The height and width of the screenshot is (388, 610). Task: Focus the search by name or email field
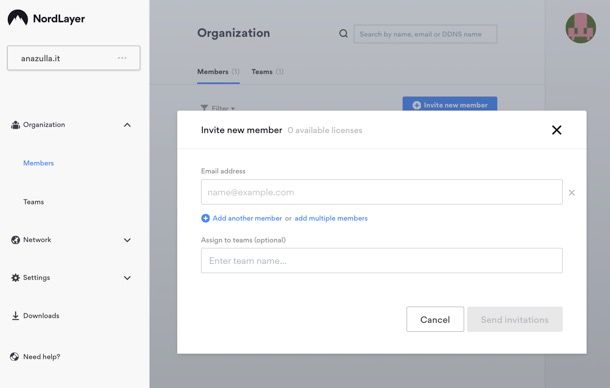tap(425, 34)
